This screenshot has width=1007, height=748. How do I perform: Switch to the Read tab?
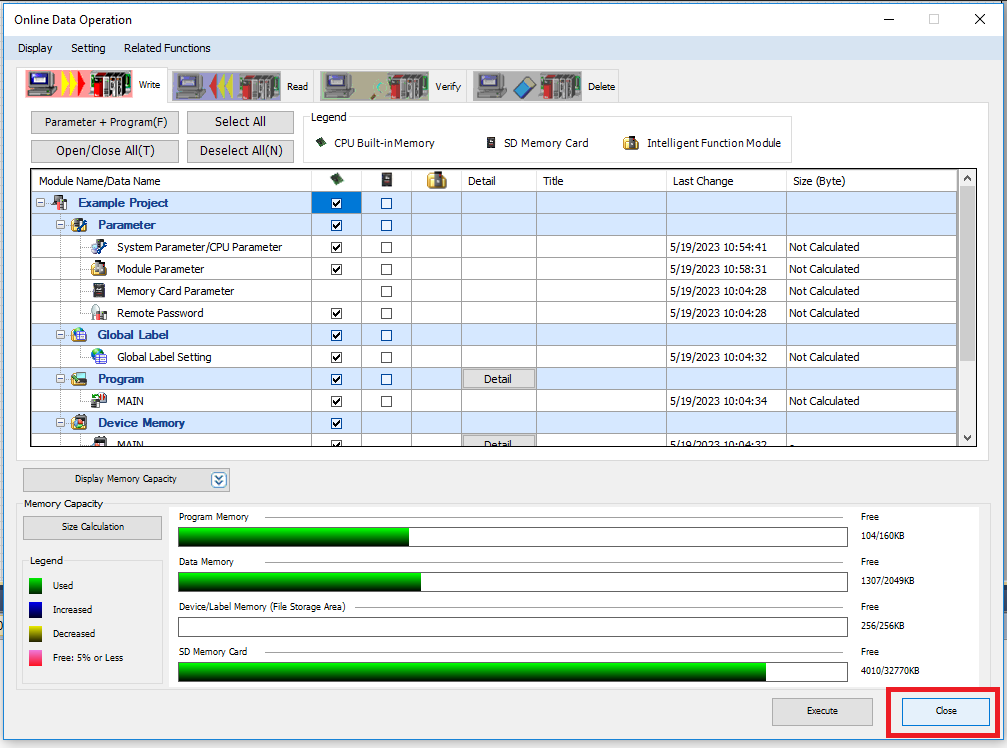[x=227, y=86]
